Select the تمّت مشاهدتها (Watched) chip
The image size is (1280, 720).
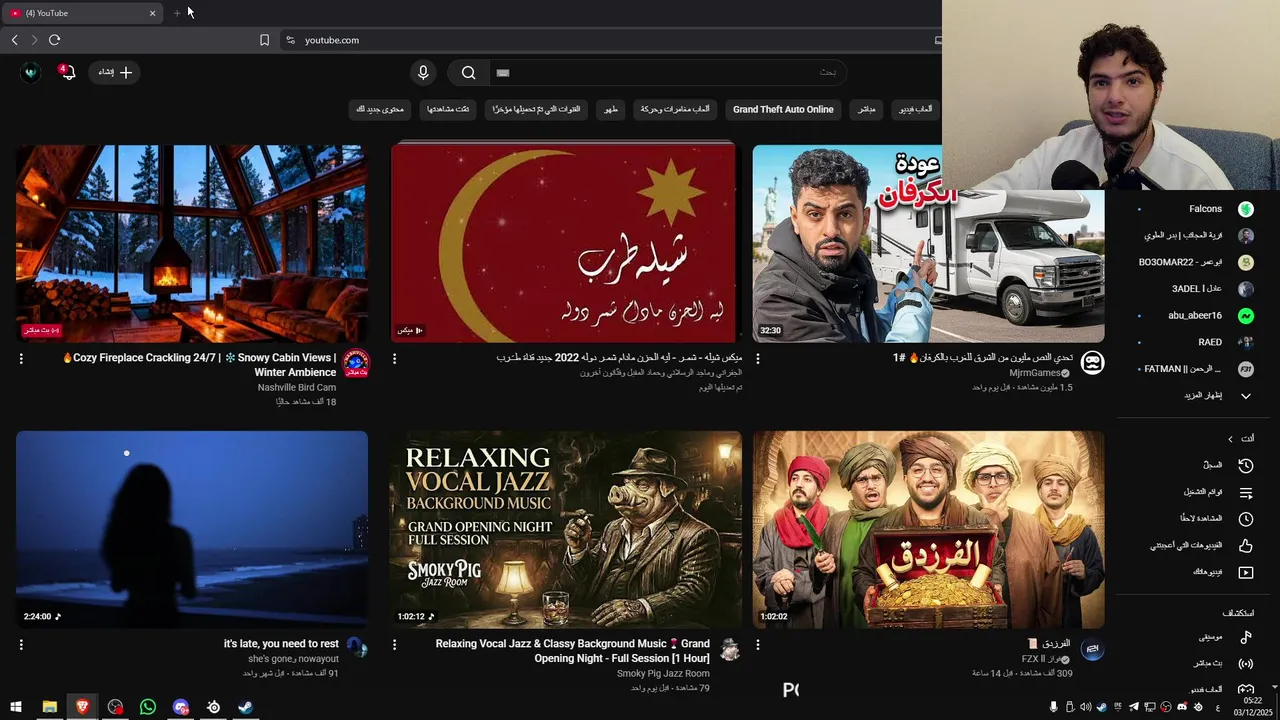(448, 109)
